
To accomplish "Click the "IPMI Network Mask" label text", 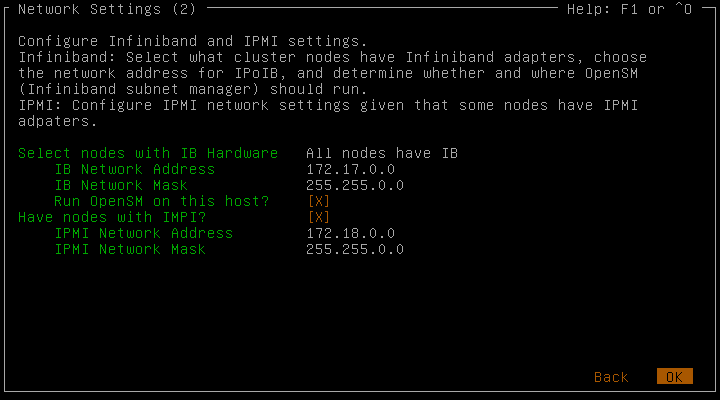I will tap(130, 249).
